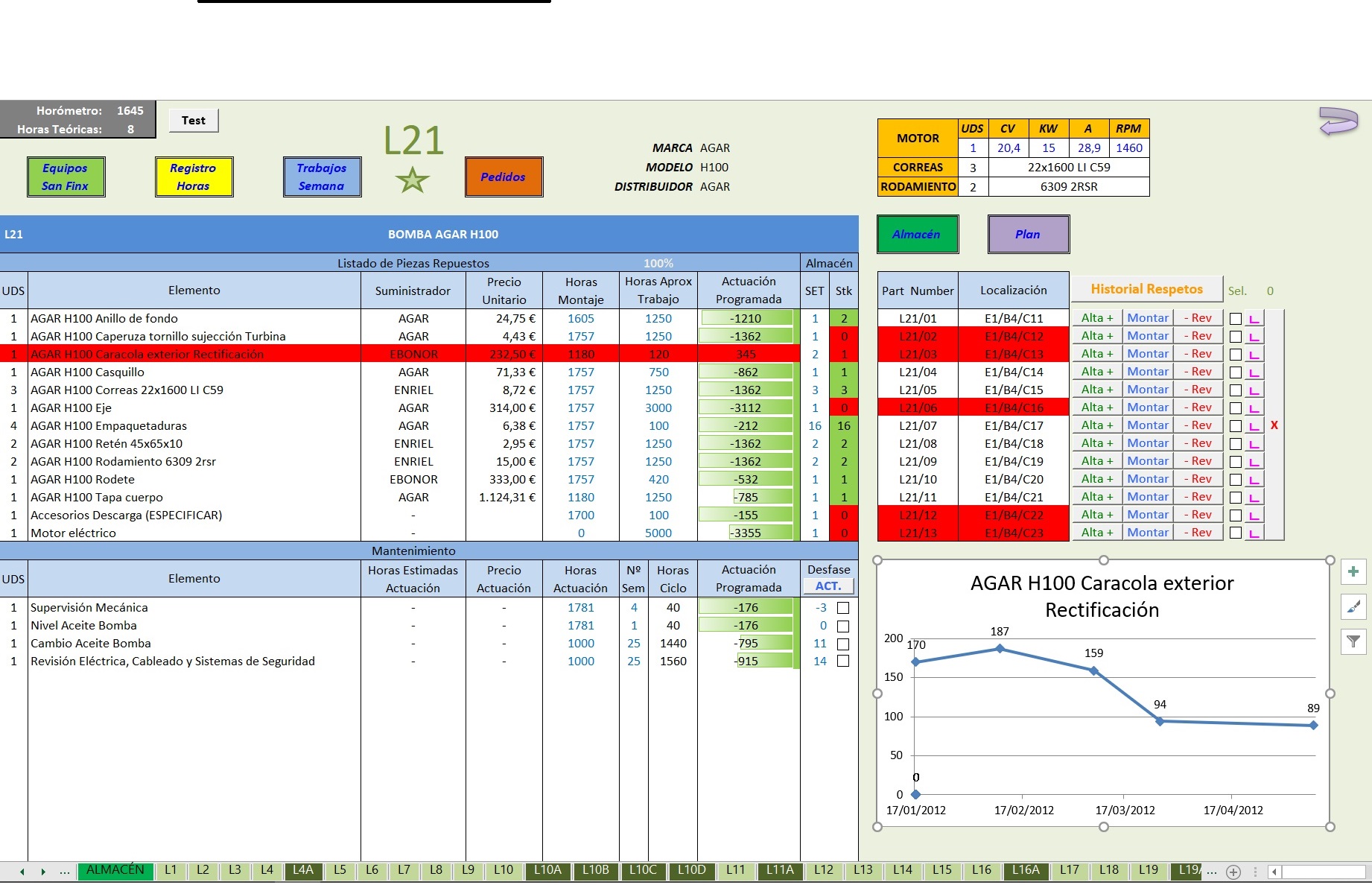Open Chart Elements plus button
1372x885 pixels.
tap(1353, 571)
